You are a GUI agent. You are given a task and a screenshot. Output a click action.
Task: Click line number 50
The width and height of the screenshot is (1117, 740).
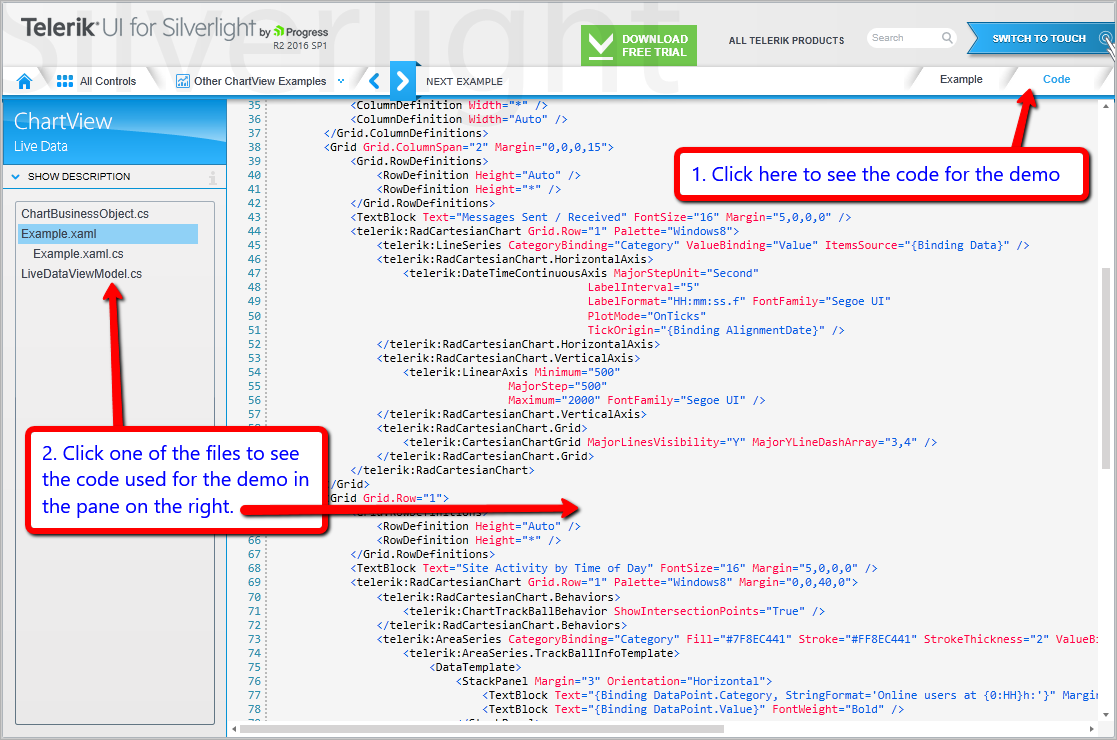pos(254,316)
